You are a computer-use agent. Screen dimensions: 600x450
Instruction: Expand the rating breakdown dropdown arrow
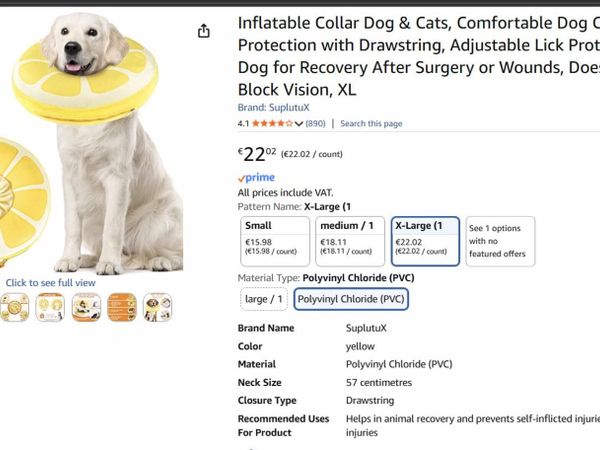[299, 124]
